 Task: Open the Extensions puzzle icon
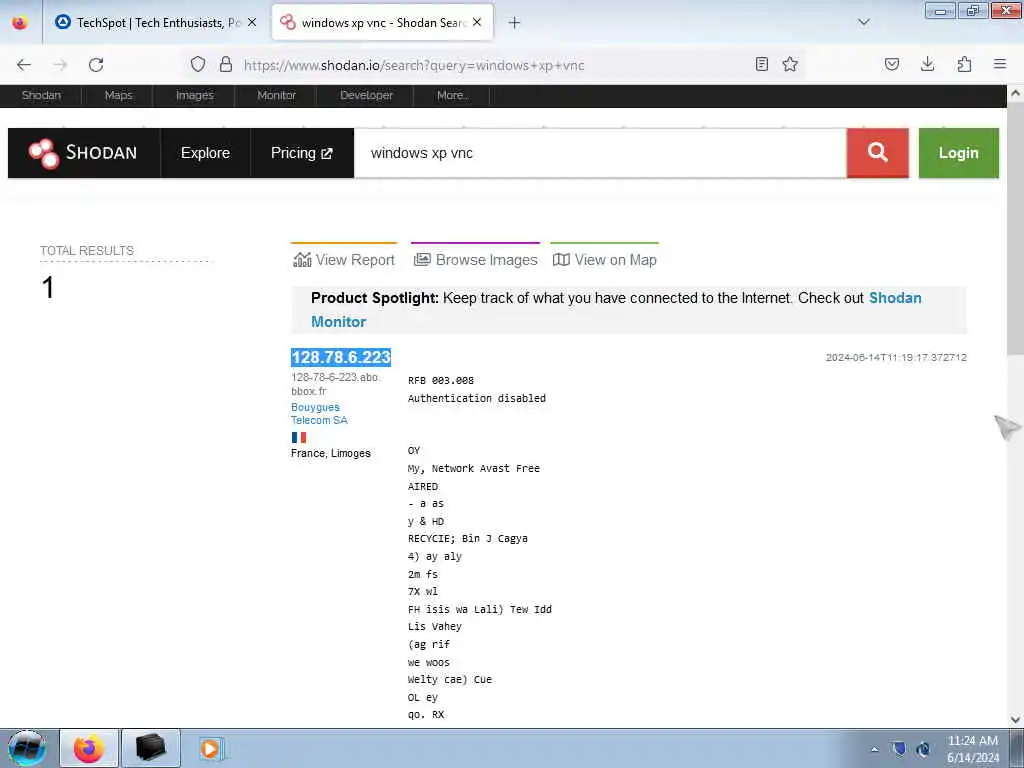coord(964,64)
